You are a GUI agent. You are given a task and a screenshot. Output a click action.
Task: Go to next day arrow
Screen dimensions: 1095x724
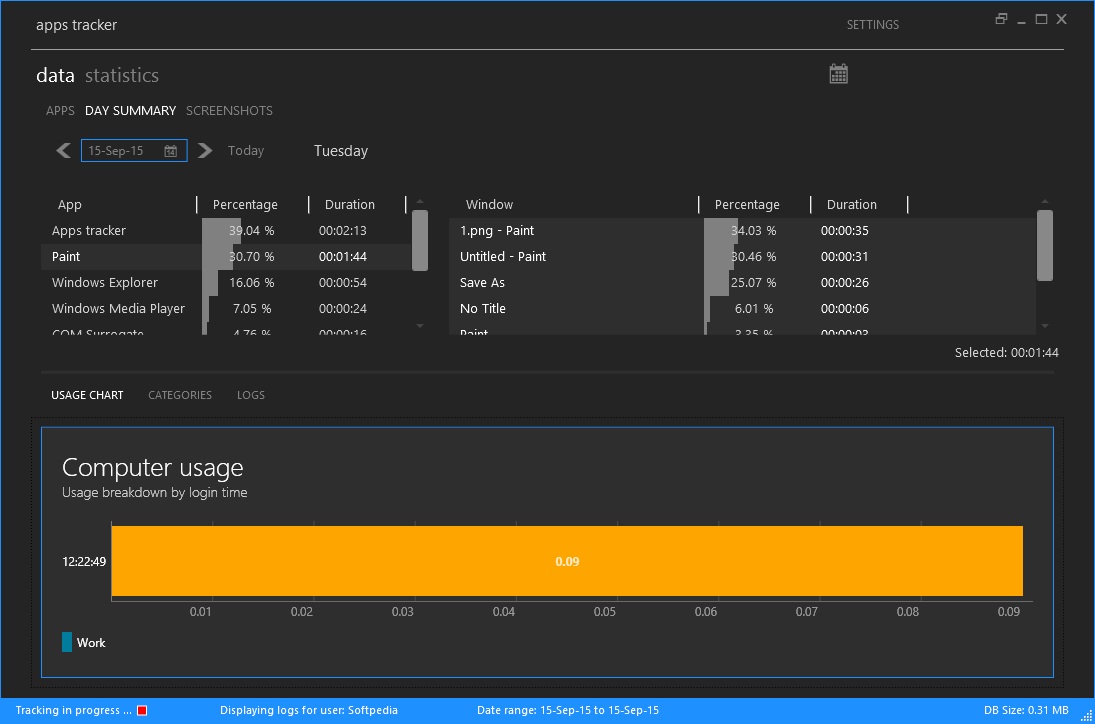coord(205,150)
